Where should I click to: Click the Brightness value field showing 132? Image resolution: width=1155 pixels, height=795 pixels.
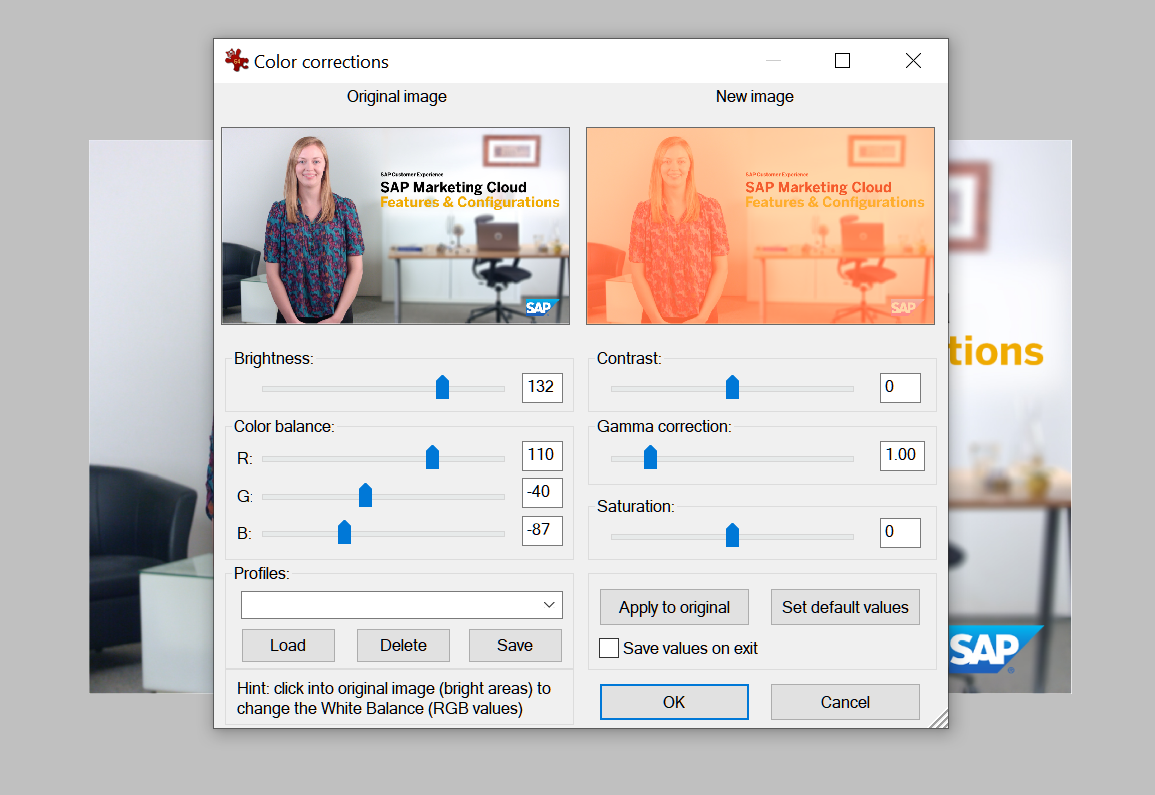[x=542, y=388]
